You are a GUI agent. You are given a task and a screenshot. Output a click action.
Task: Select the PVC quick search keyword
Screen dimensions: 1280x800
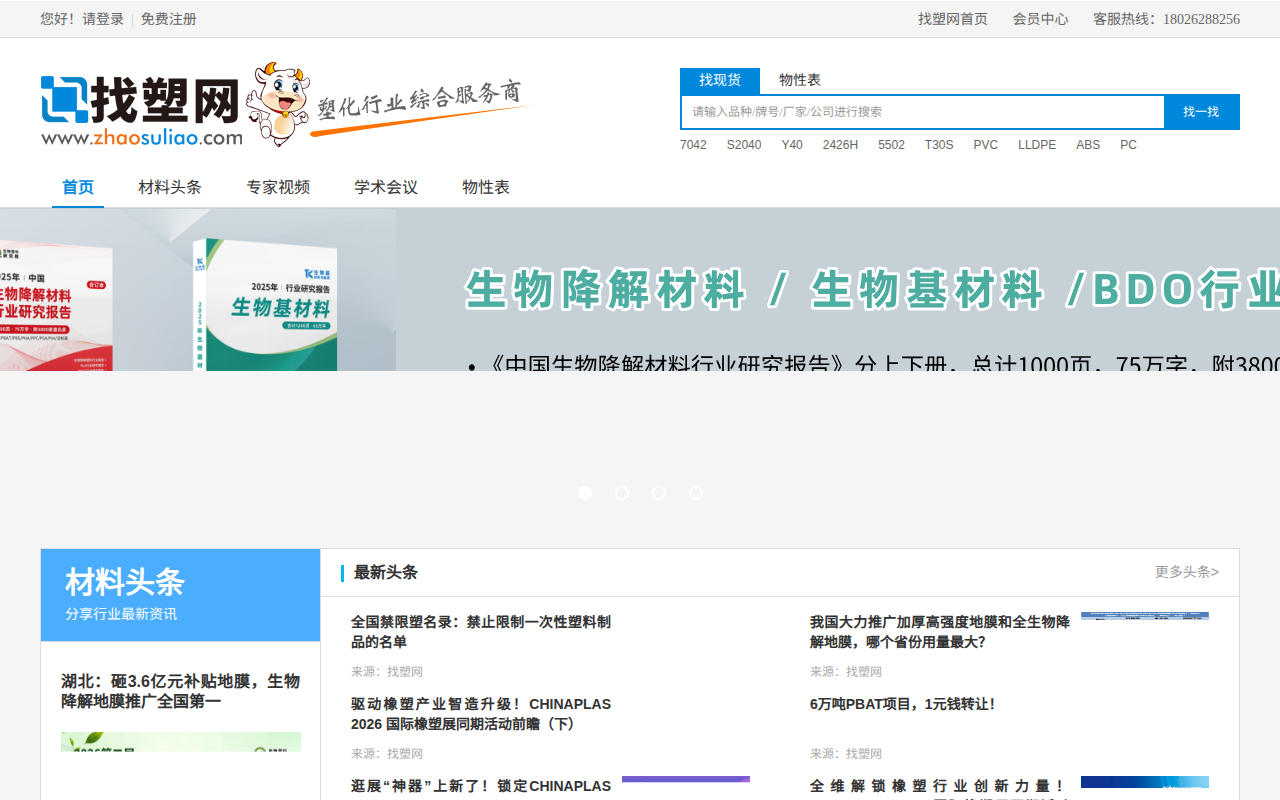pos(986,145)
